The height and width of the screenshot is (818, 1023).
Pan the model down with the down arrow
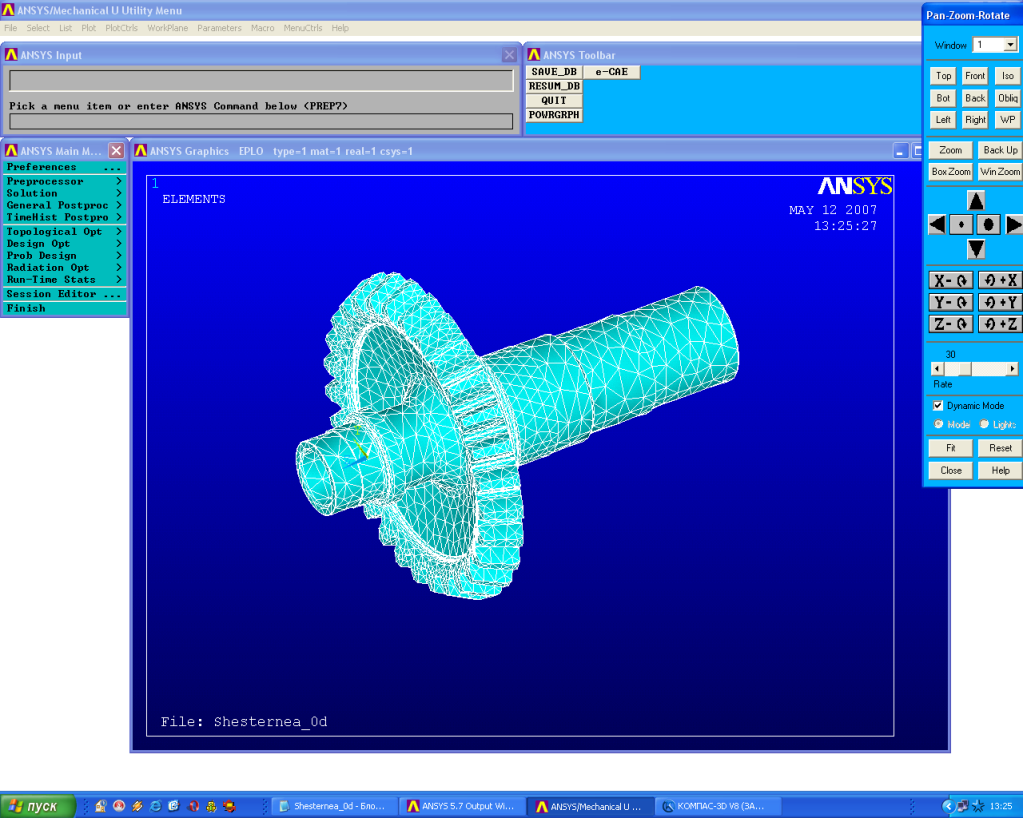(x=975, y=249)
